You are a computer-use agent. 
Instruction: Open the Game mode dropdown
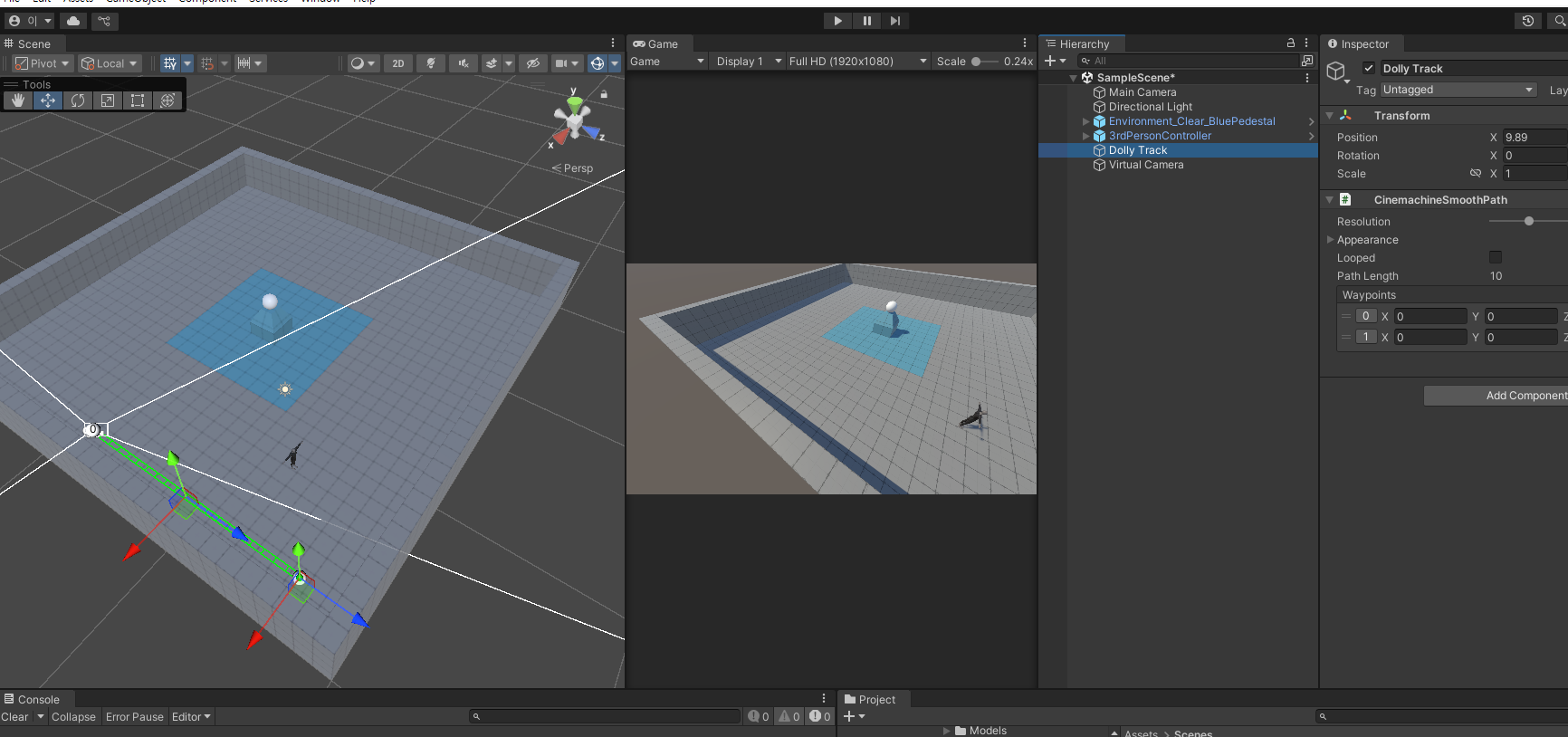coord(667,62)
